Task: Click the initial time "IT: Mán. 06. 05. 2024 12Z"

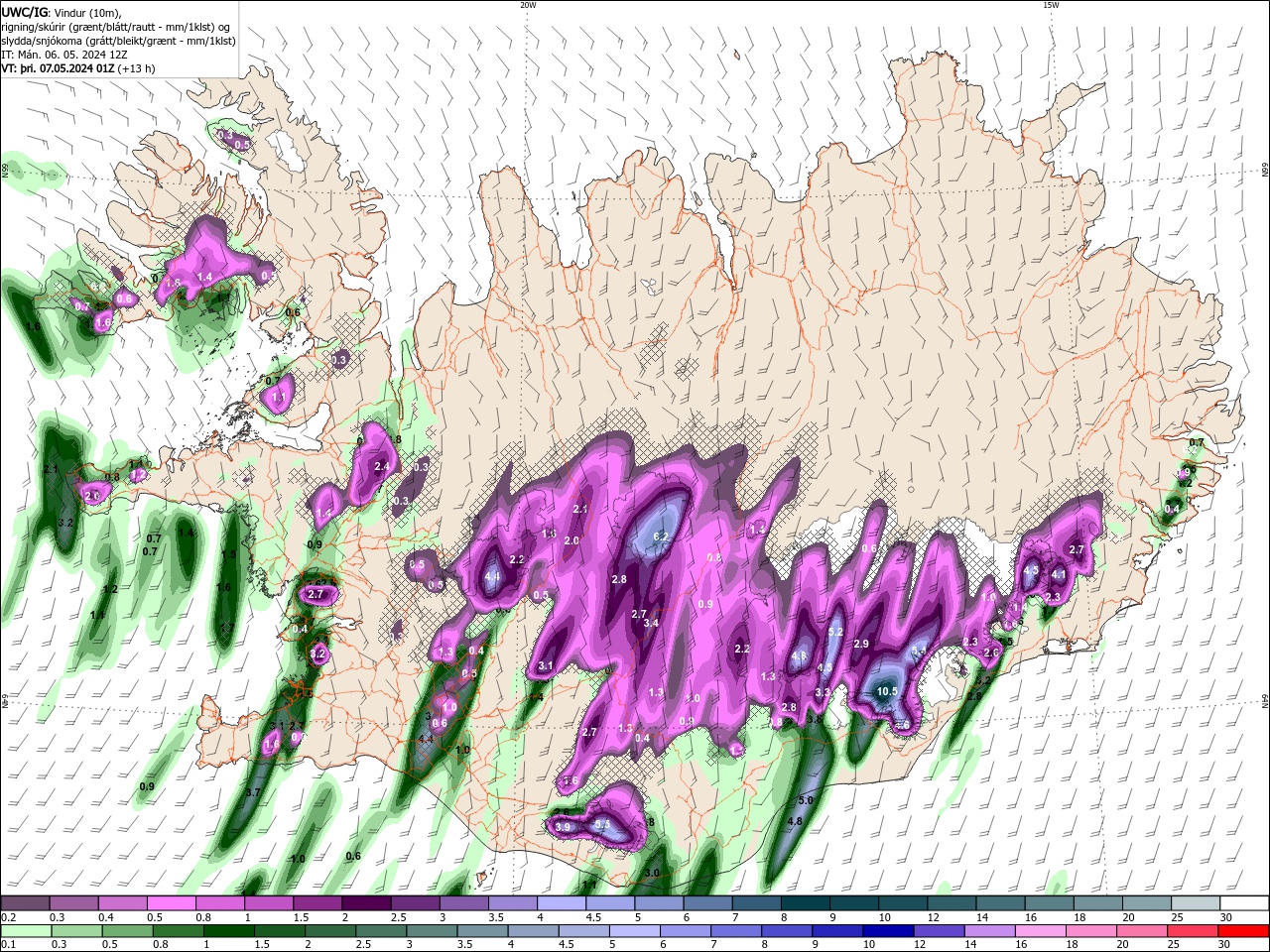Action: coord(65,55)
